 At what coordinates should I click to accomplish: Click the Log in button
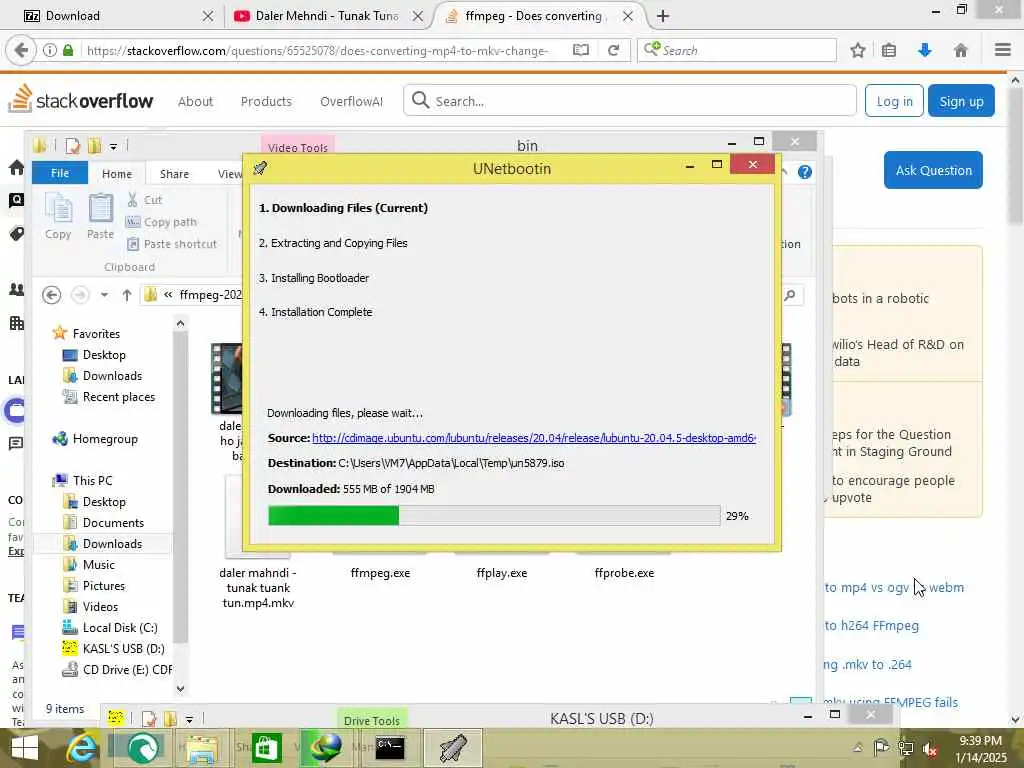[894, 101]
